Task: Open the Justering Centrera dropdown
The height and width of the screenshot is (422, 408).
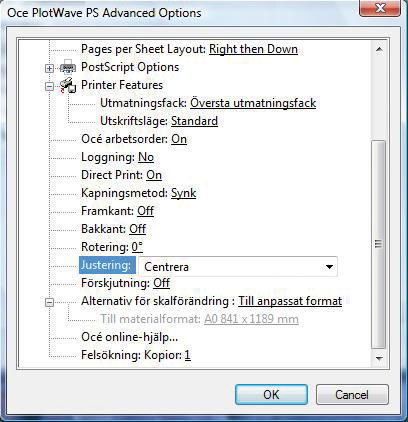Action: (x=238, y=267)
